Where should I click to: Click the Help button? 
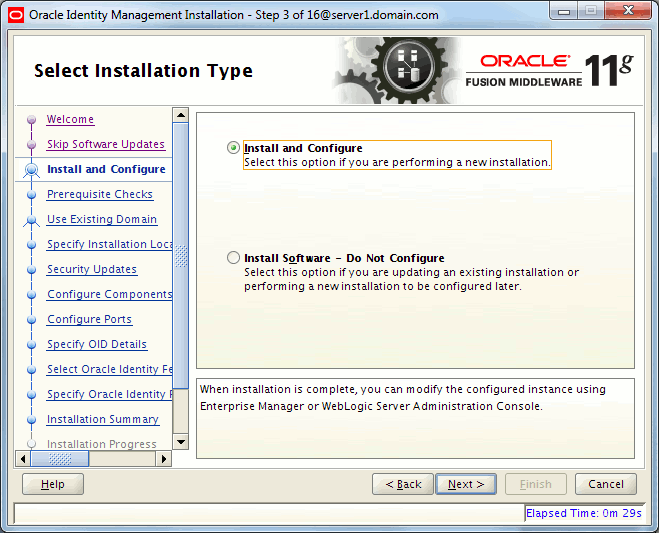click(53, 484)
